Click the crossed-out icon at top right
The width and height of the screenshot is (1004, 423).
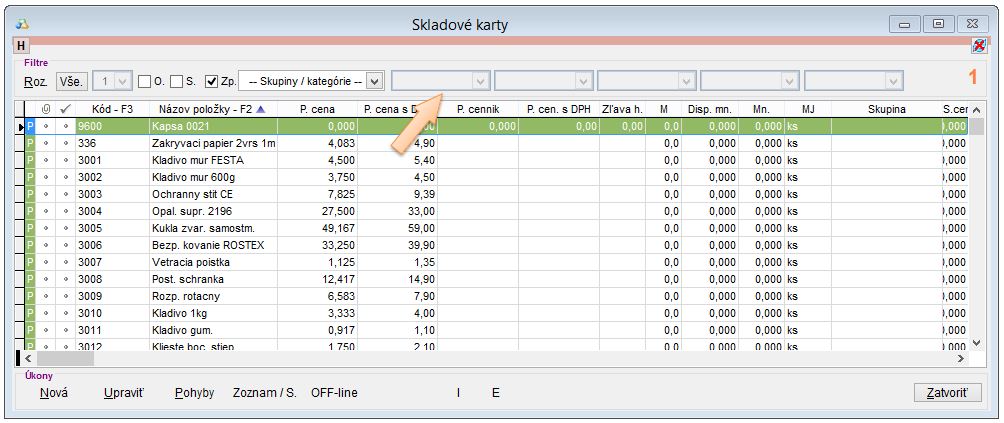[978, 46]
